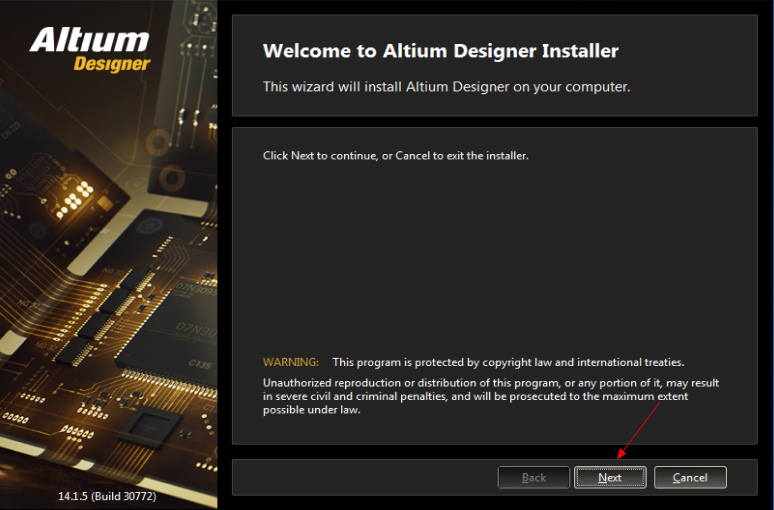The height and width of the screenshot is (510, 774).
Task: Click the white 'Altium' word in logo
Action: click(x=90, y=40)
